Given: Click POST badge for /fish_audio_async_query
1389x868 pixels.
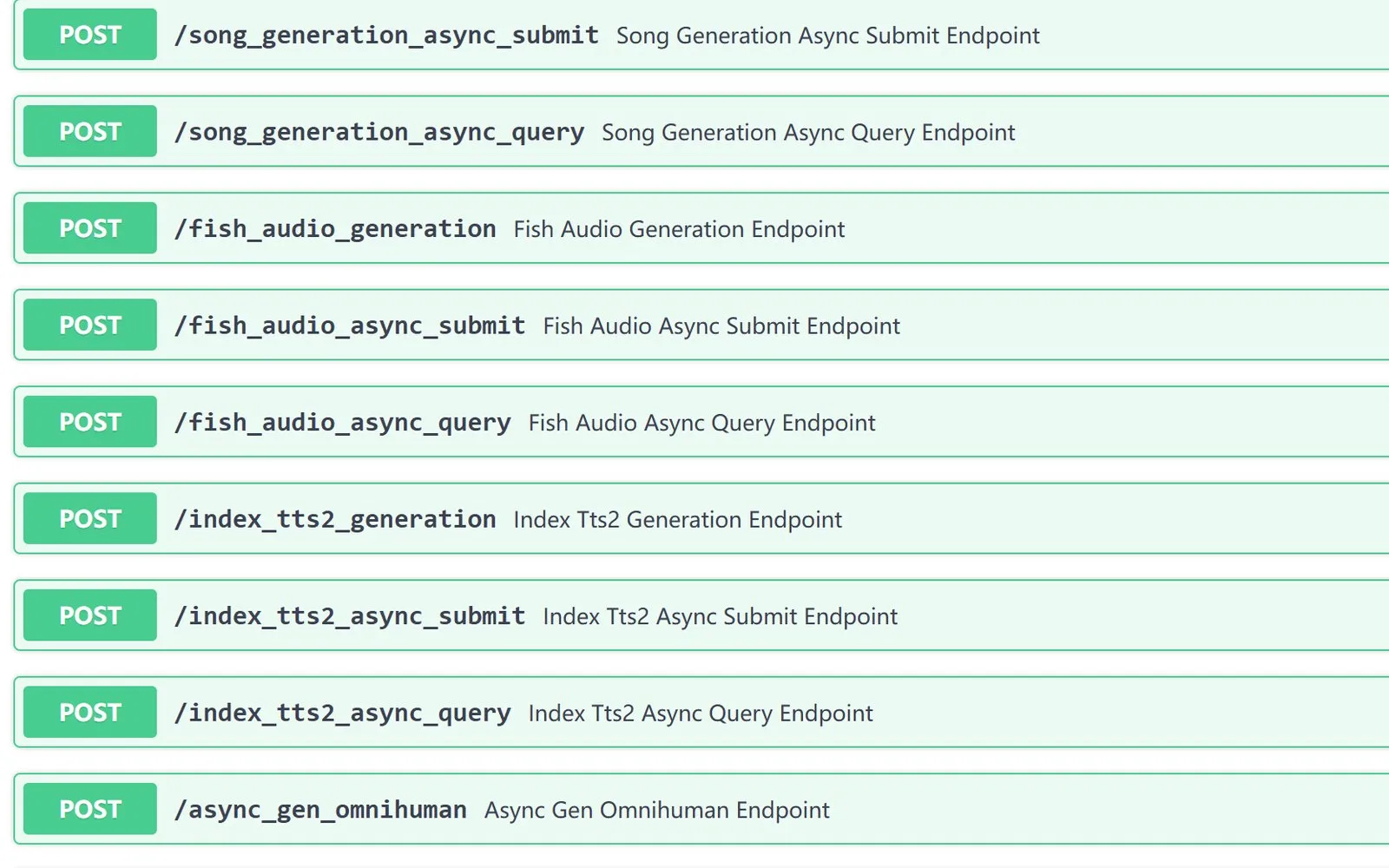Looking at the screenshot, I should click(x=90, y=422).
